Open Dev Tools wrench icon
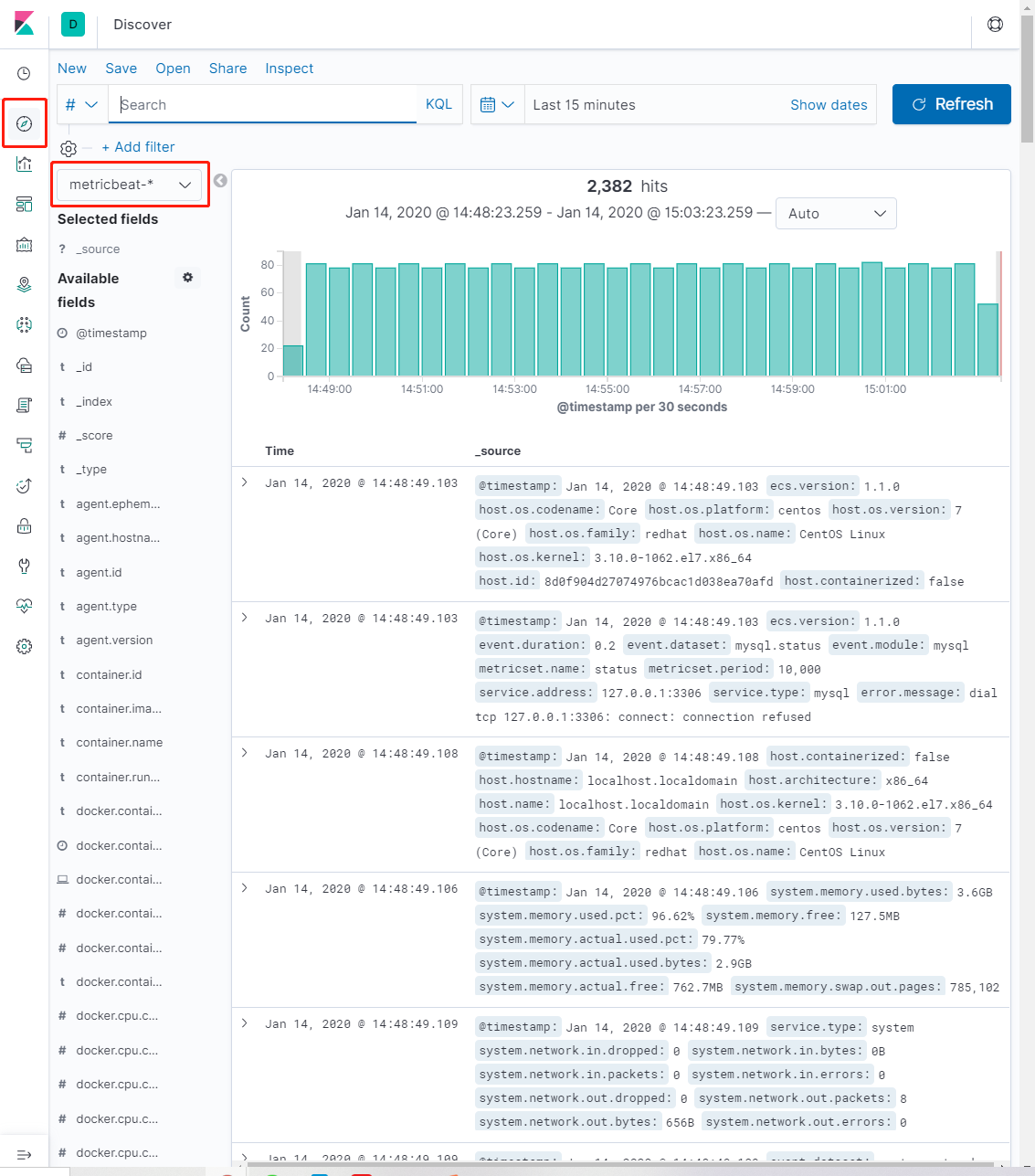Image resolution: width=1035 pixels, height=1176 pixels. point(24,566)
